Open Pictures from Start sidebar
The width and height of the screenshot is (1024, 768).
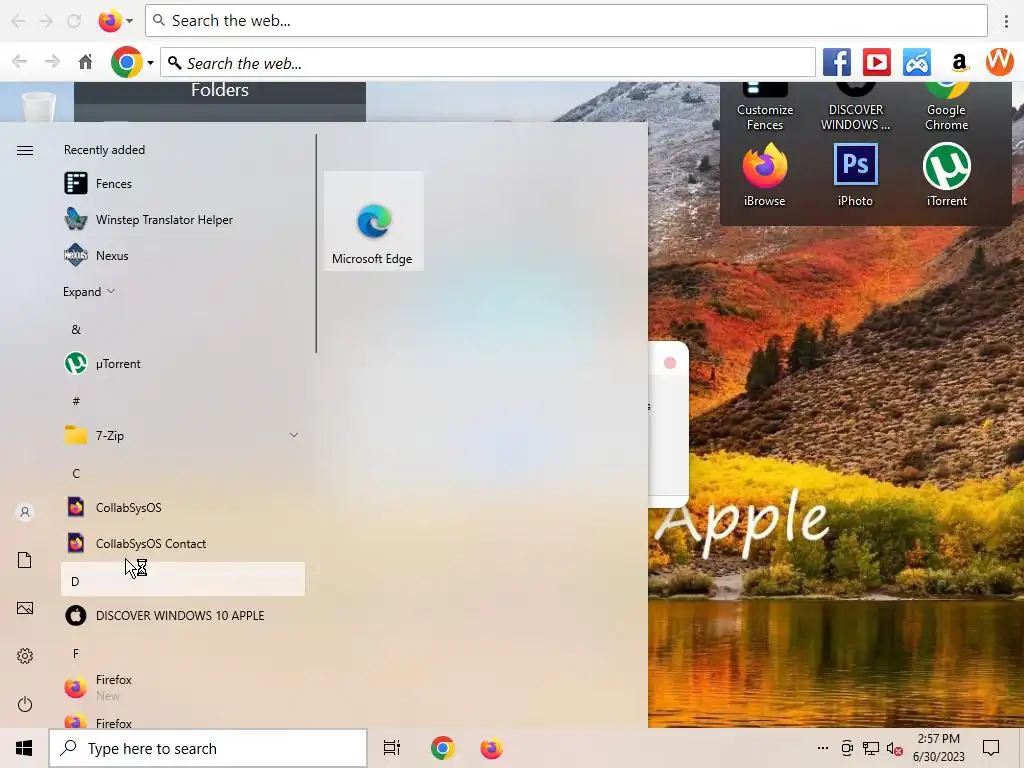[x=25, y=608]
